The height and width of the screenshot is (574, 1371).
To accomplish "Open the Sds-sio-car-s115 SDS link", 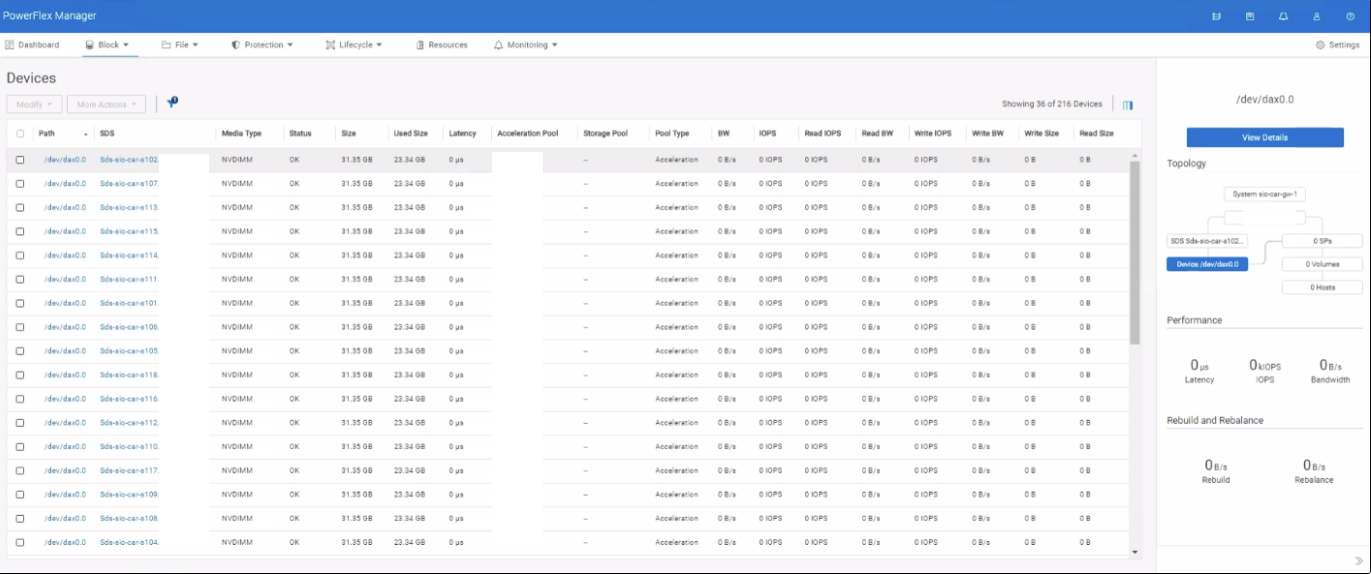I will pos(129,232).
